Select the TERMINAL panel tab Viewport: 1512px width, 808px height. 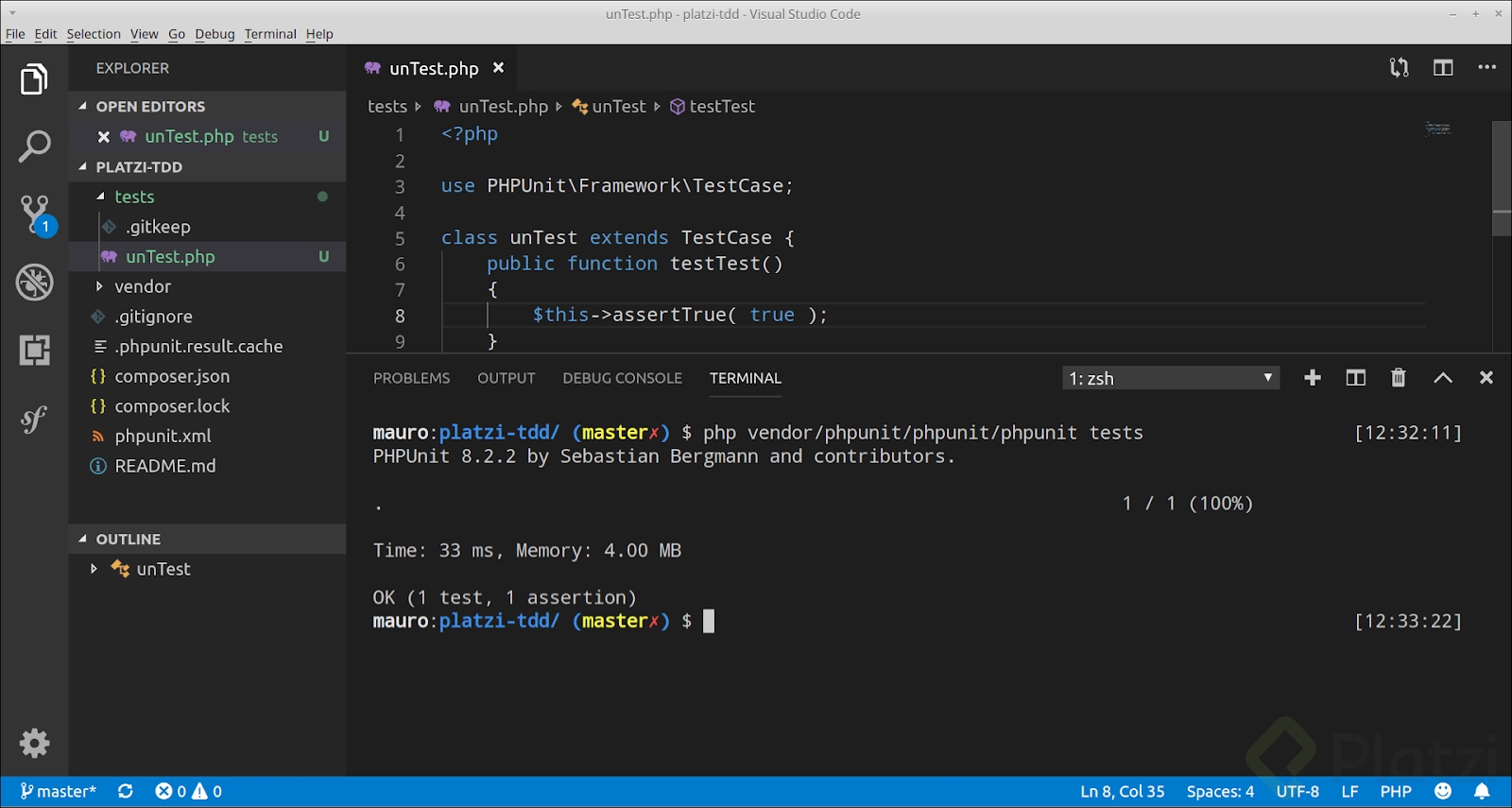click(x=746, y=378)
